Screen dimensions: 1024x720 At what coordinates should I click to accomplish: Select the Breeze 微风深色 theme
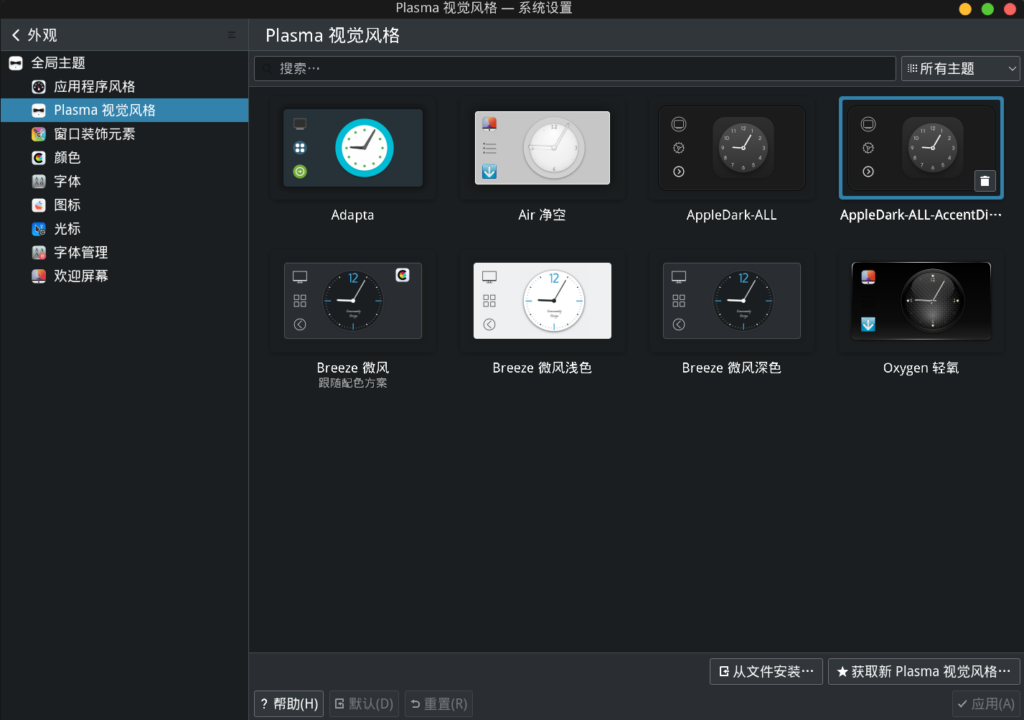click(x=731, y=301)
